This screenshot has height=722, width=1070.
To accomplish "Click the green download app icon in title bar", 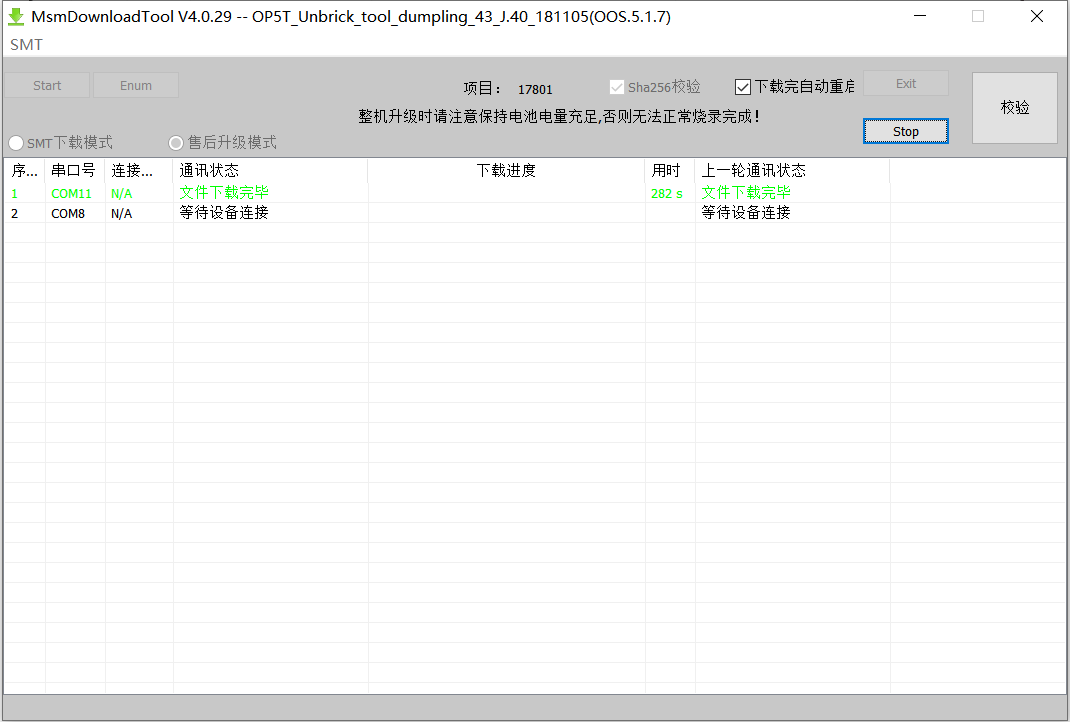I will coord(16,17).
